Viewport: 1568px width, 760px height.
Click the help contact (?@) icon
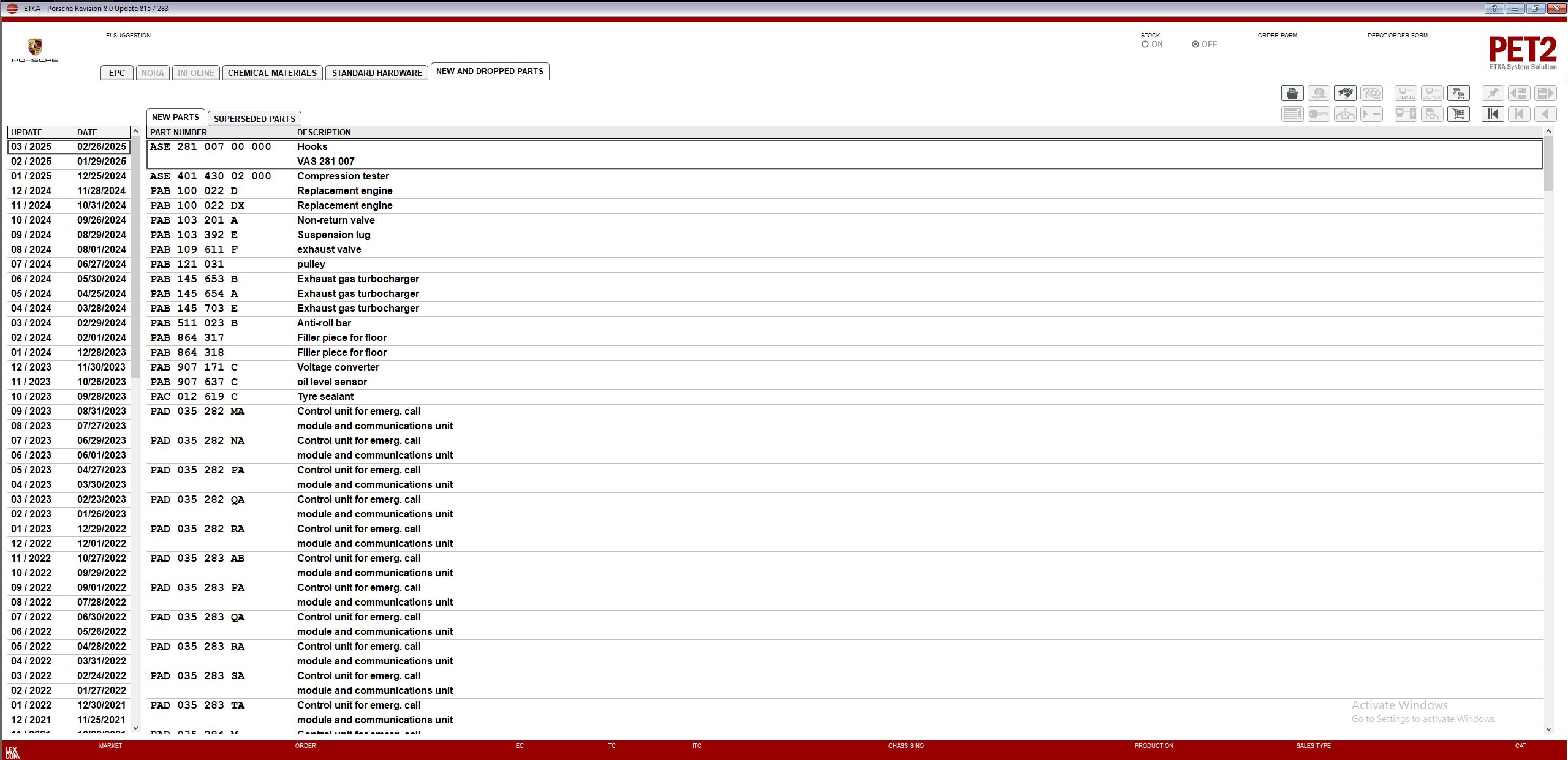click(x=1373, y=92)
